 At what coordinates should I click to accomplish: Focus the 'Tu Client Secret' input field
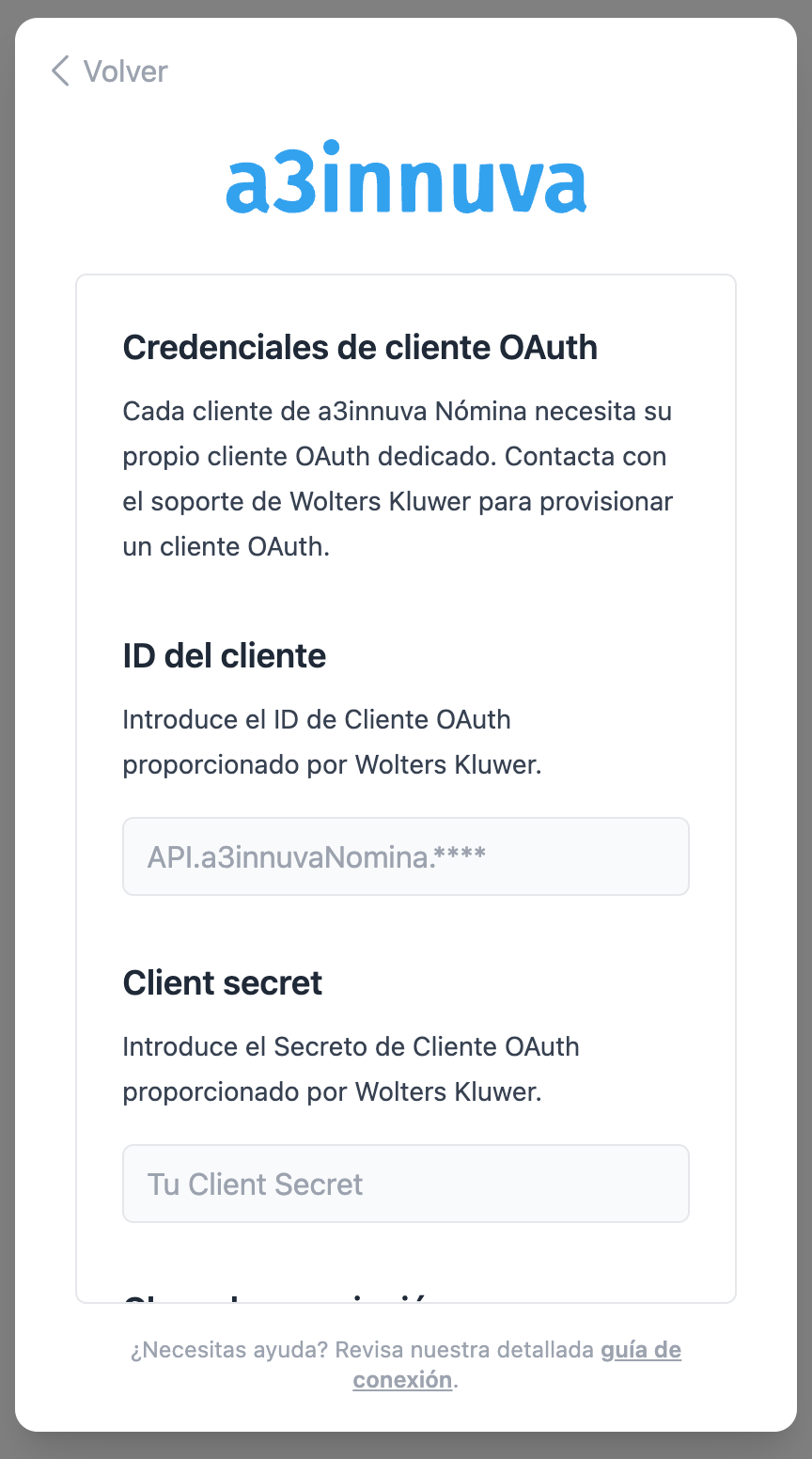tap(406, 1184)
